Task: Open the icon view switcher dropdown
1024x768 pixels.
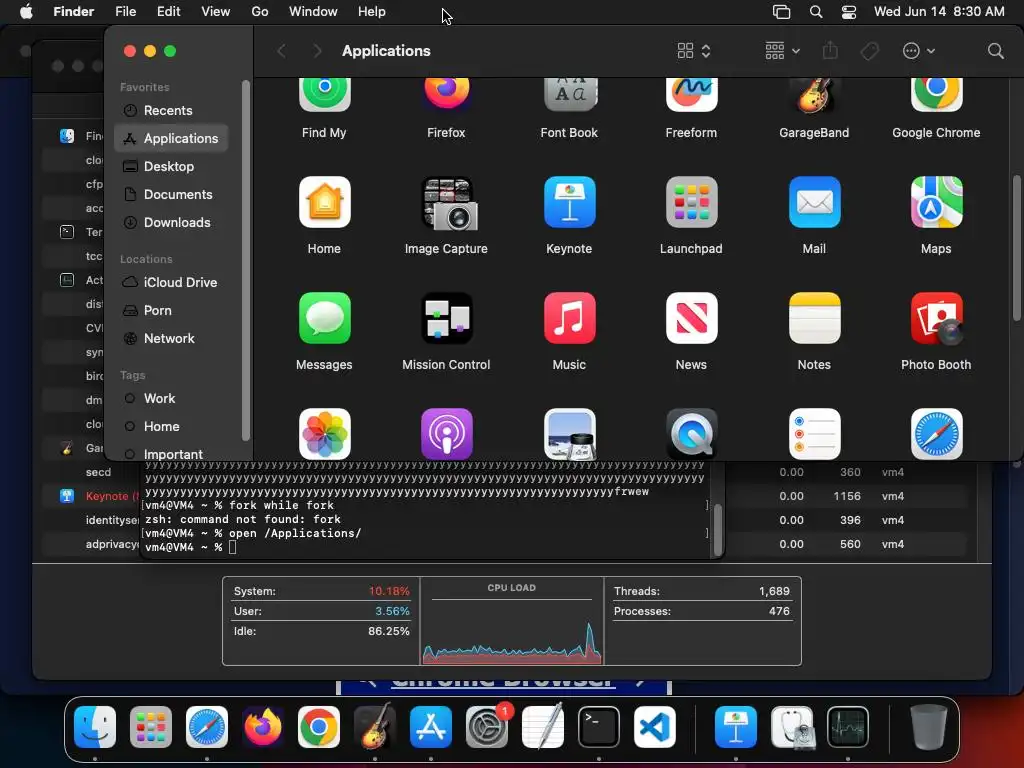Action: [694, 51]
